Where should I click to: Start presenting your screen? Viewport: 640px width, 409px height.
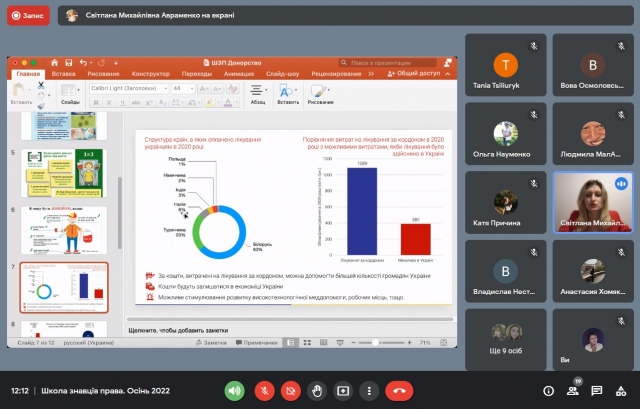coord(343,391)
